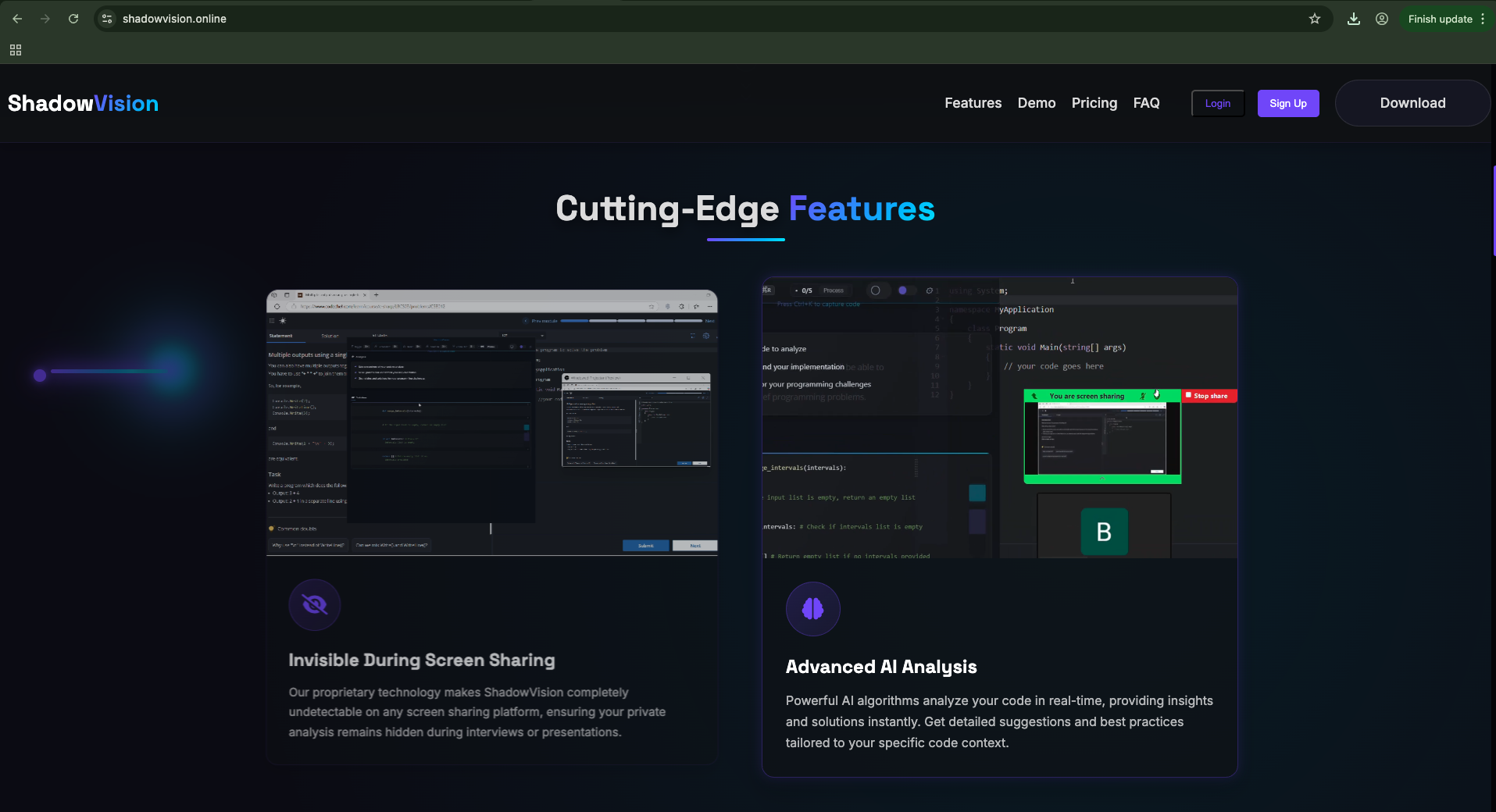
Task: Click the purple toggle in AI screenshot toolbar
Action: 906,290
